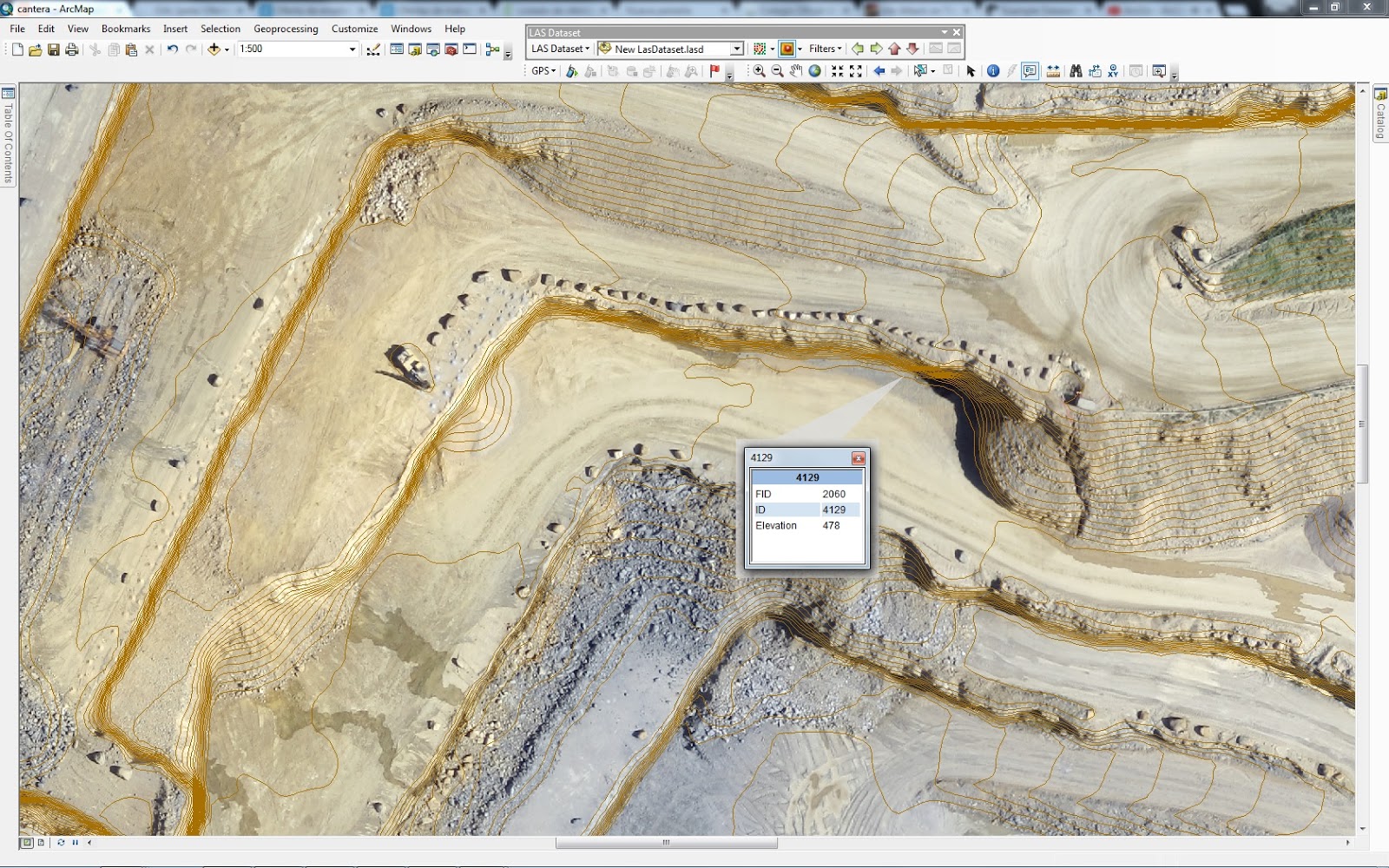The image size is (1389, 868).
Task: Expand the New LasDataset.lasd layer dropdown
Action: (x=736, y=49)
